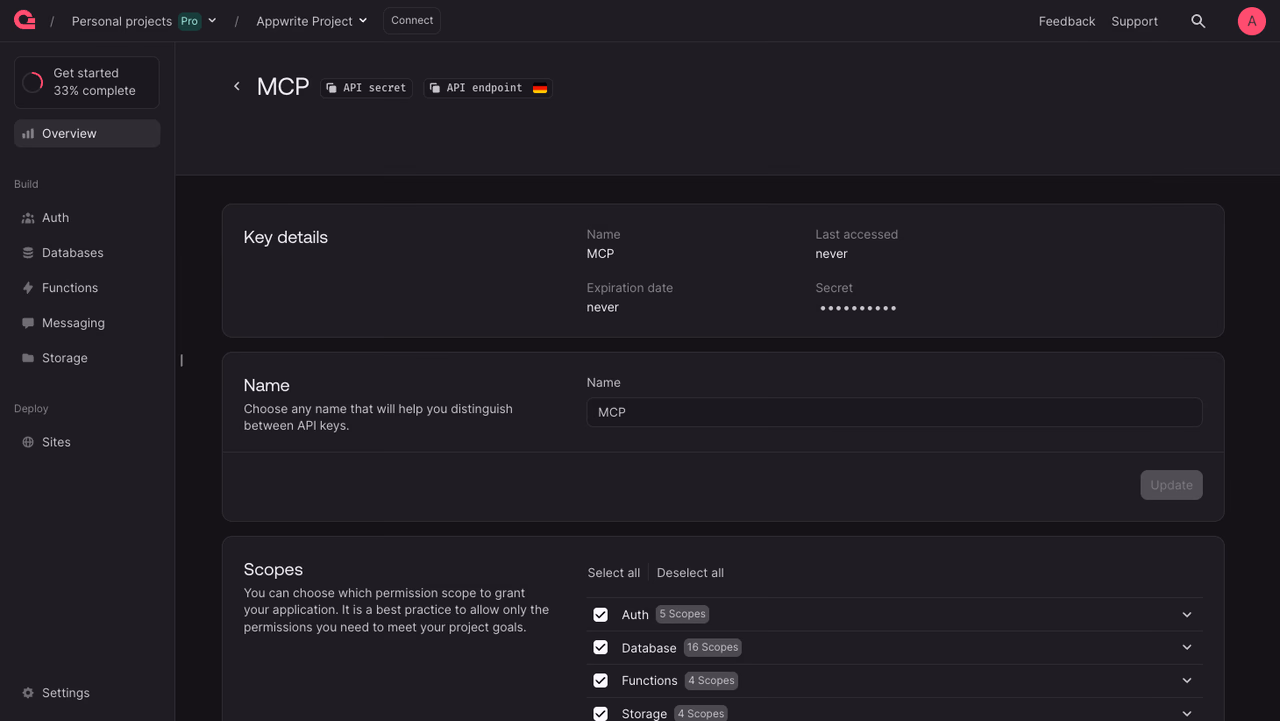Open Storage in the sidebar
The image size is (1280, 721).
[87, 358]
